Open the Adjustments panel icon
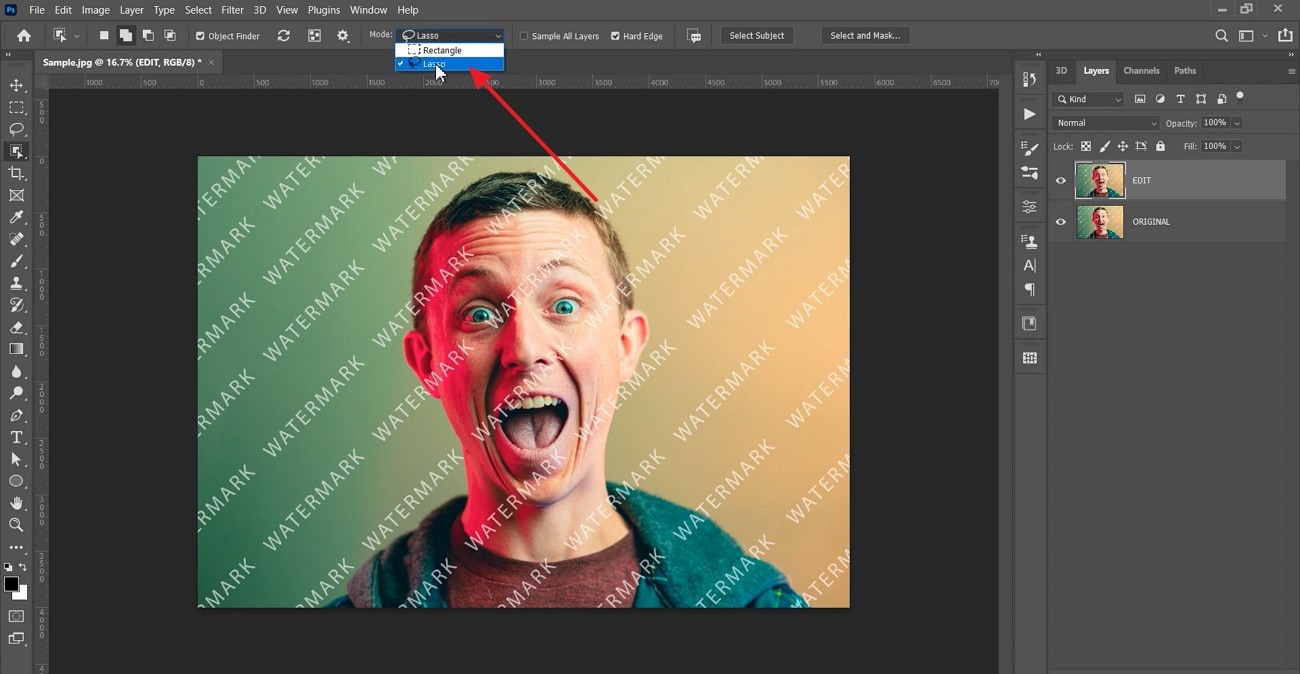The height and width of the screenshot is (674, 1300). (1029, 207)
